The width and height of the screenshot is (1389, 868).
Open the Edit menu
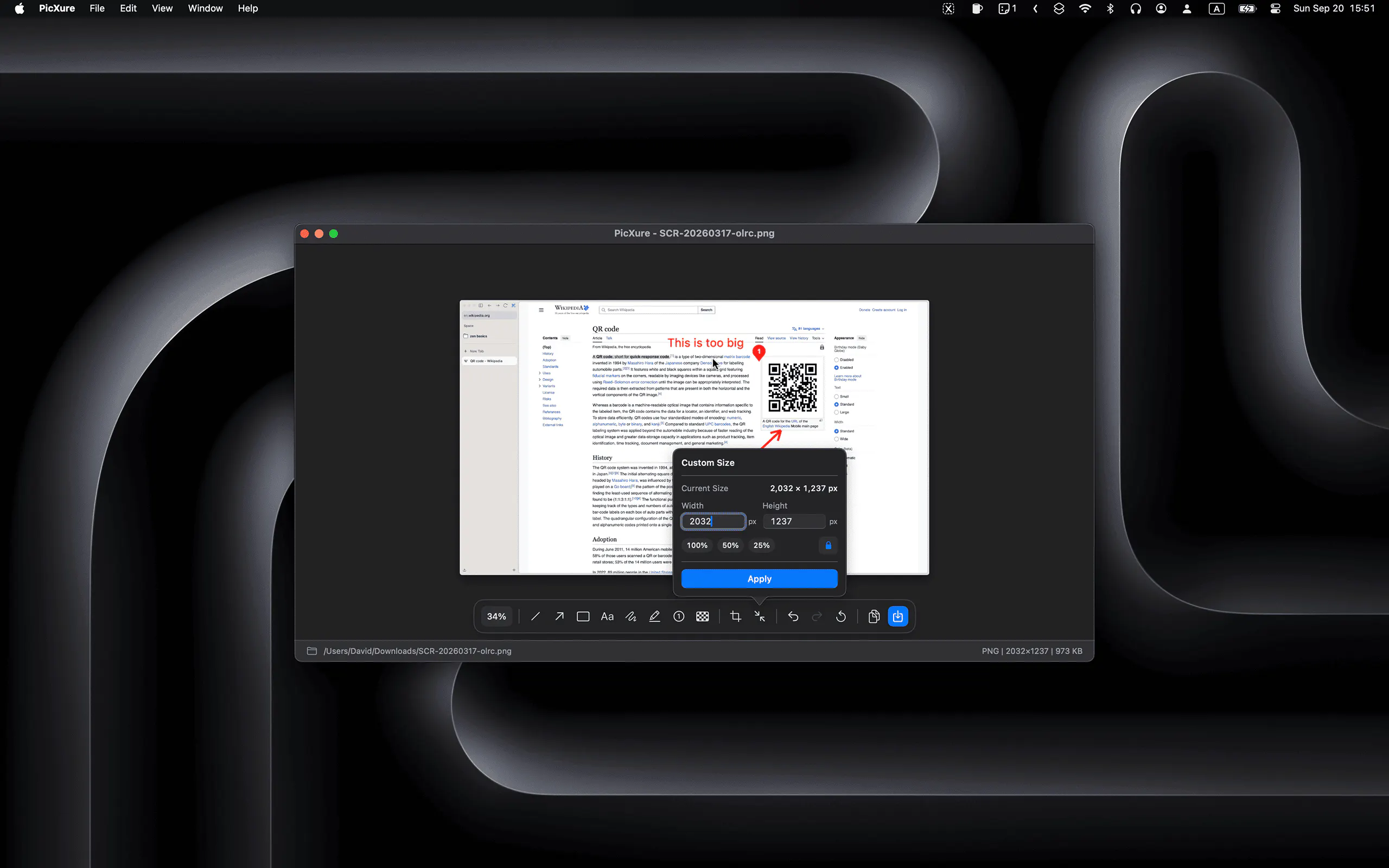(128, 8)
